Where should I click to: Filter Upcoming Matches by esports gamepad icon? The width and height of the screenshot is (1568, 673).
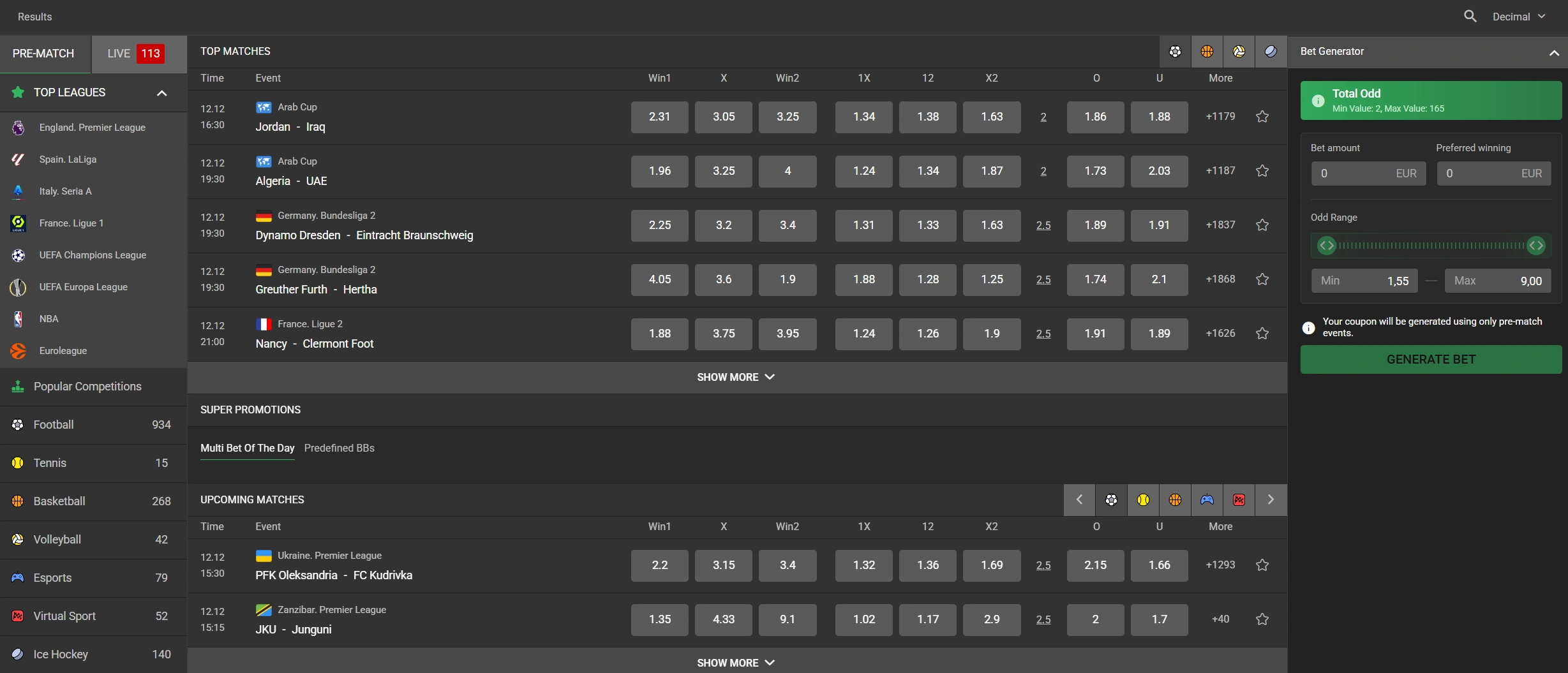pos(1207,500)
